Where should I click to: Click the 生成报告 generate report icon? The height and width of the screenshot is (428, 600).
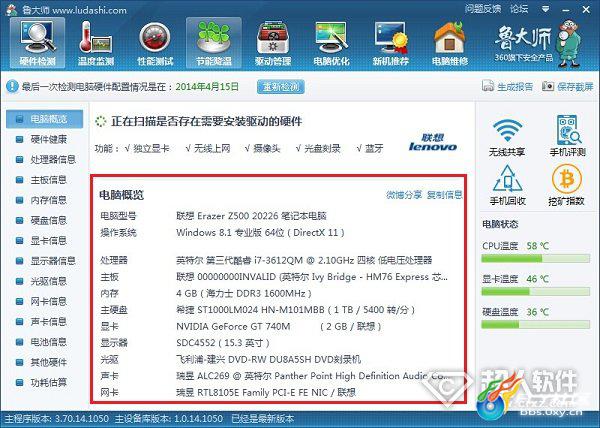pos(488,86)
